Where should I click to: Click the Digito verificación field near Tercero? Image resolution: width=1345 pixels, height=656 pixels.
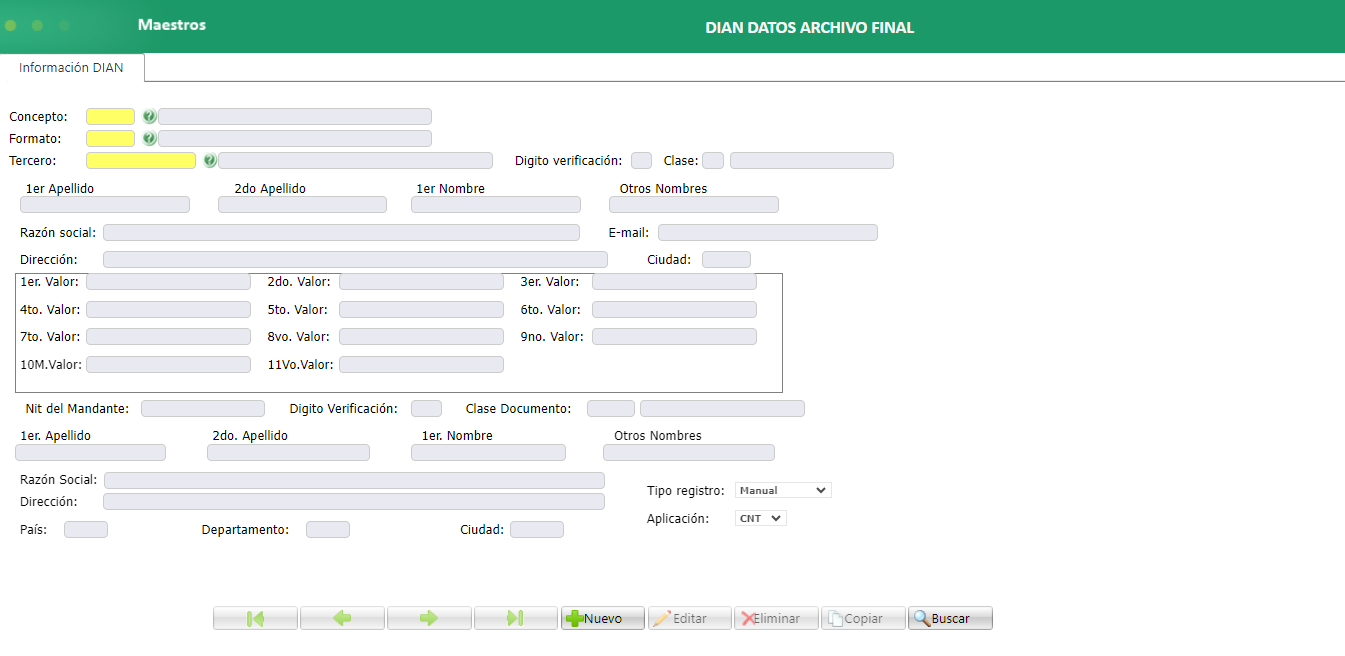(642, 161)
